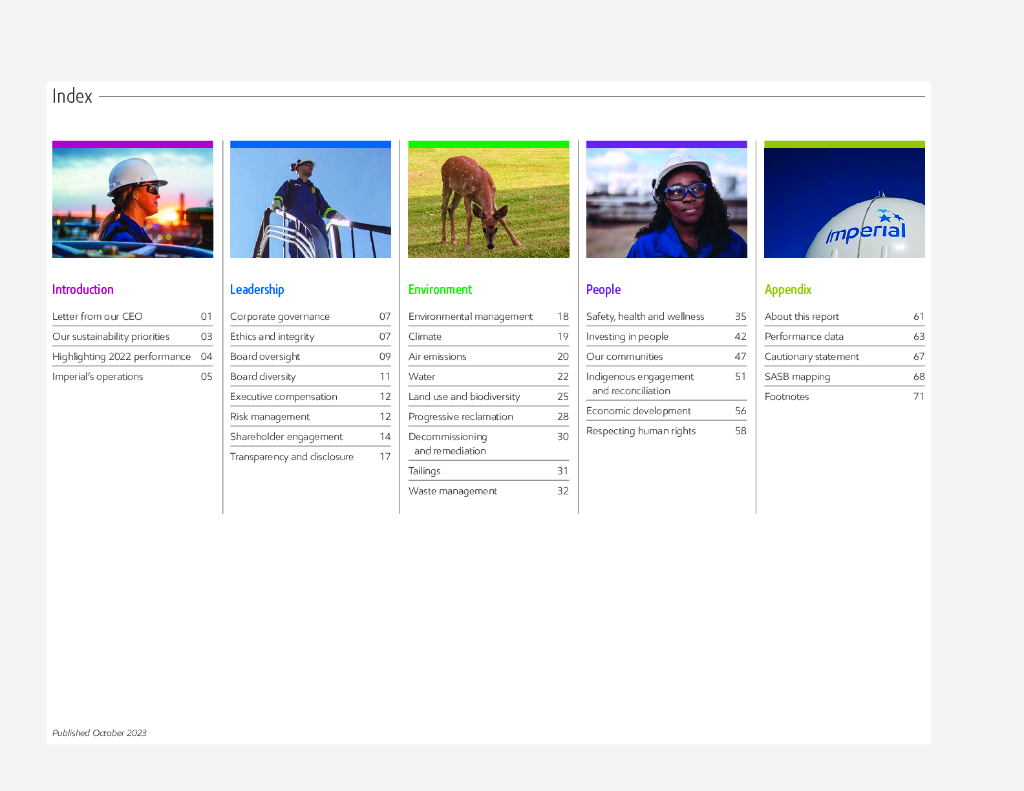Screen dimensions: 1024x791
Task: Open Letter from our CEO entry
Action: [97, 317]
